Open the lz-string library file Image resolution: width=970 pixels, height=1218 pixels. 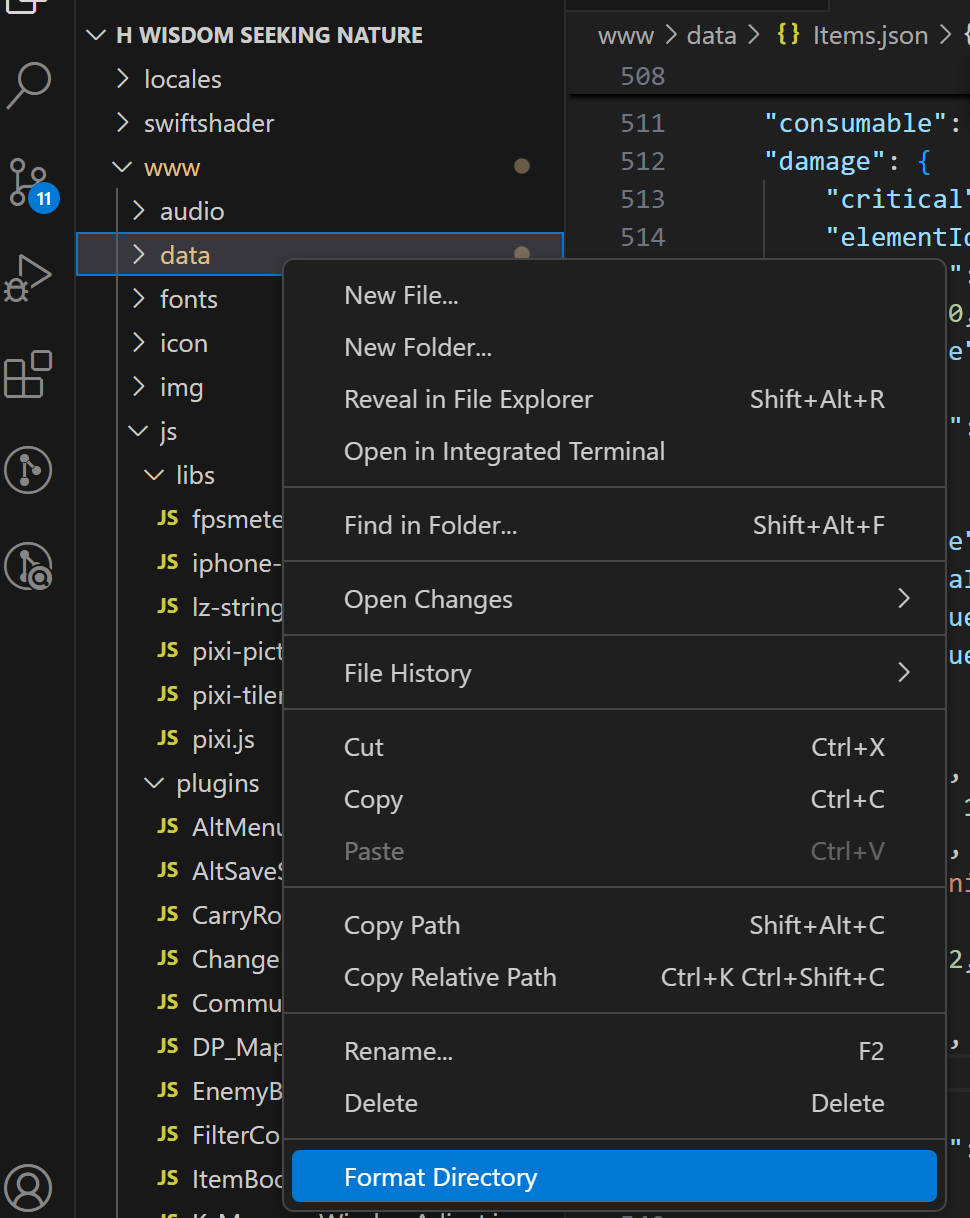click(x=238, y=607)
